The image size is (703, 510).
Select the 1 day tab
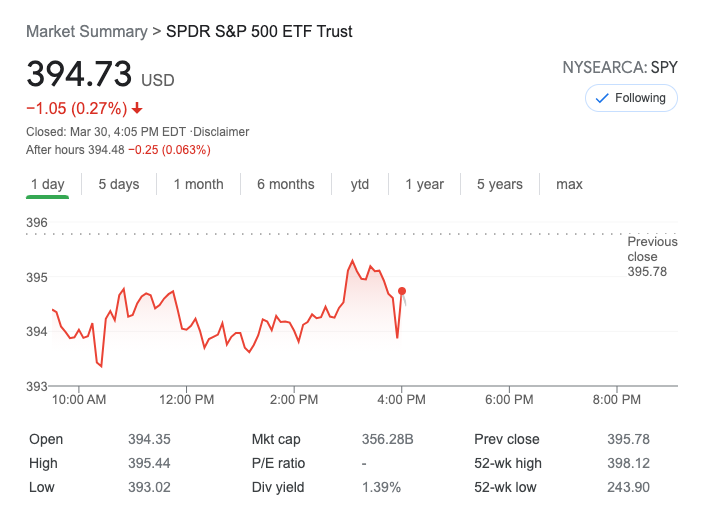48,184
